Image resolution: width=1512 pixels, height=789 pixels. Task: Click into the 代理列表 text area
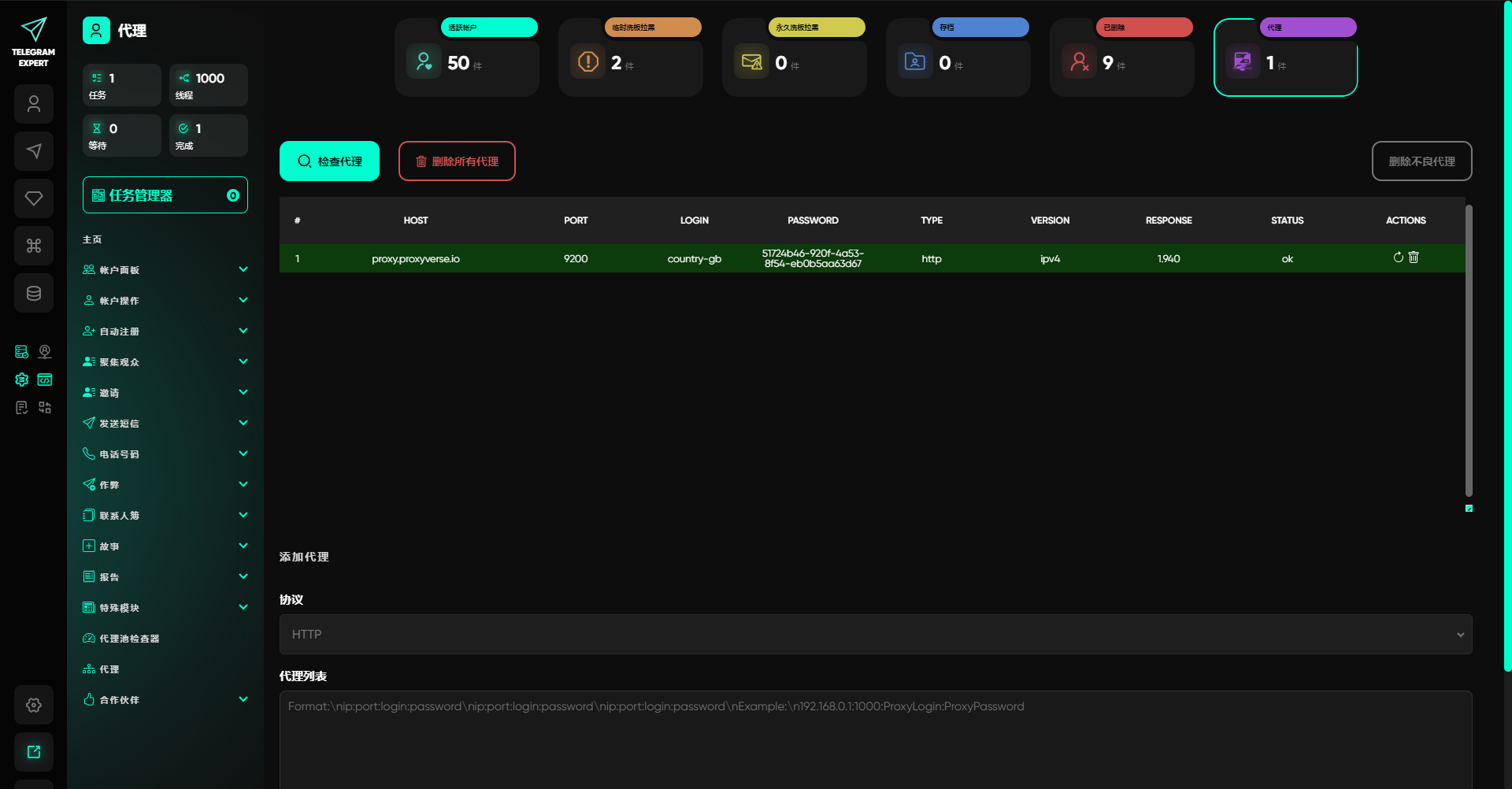(x=875, y=740)
